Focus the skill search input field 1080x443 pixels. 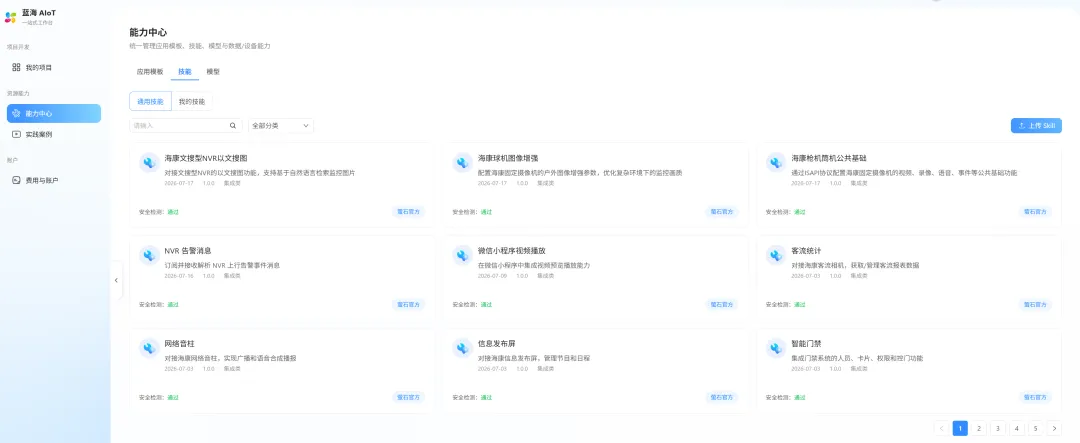[x=186, y=125]
